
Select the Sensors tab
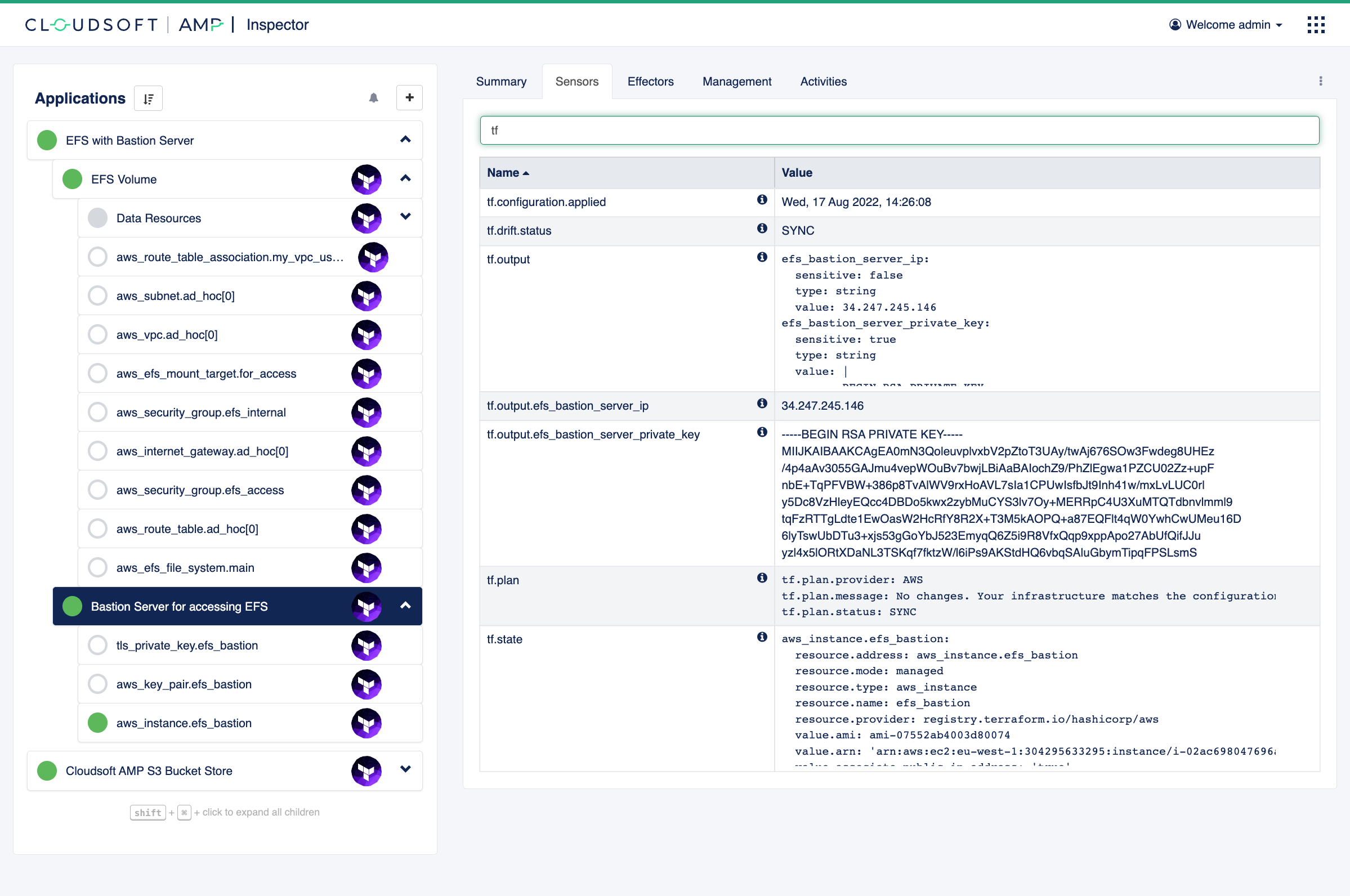pos(576,82)
